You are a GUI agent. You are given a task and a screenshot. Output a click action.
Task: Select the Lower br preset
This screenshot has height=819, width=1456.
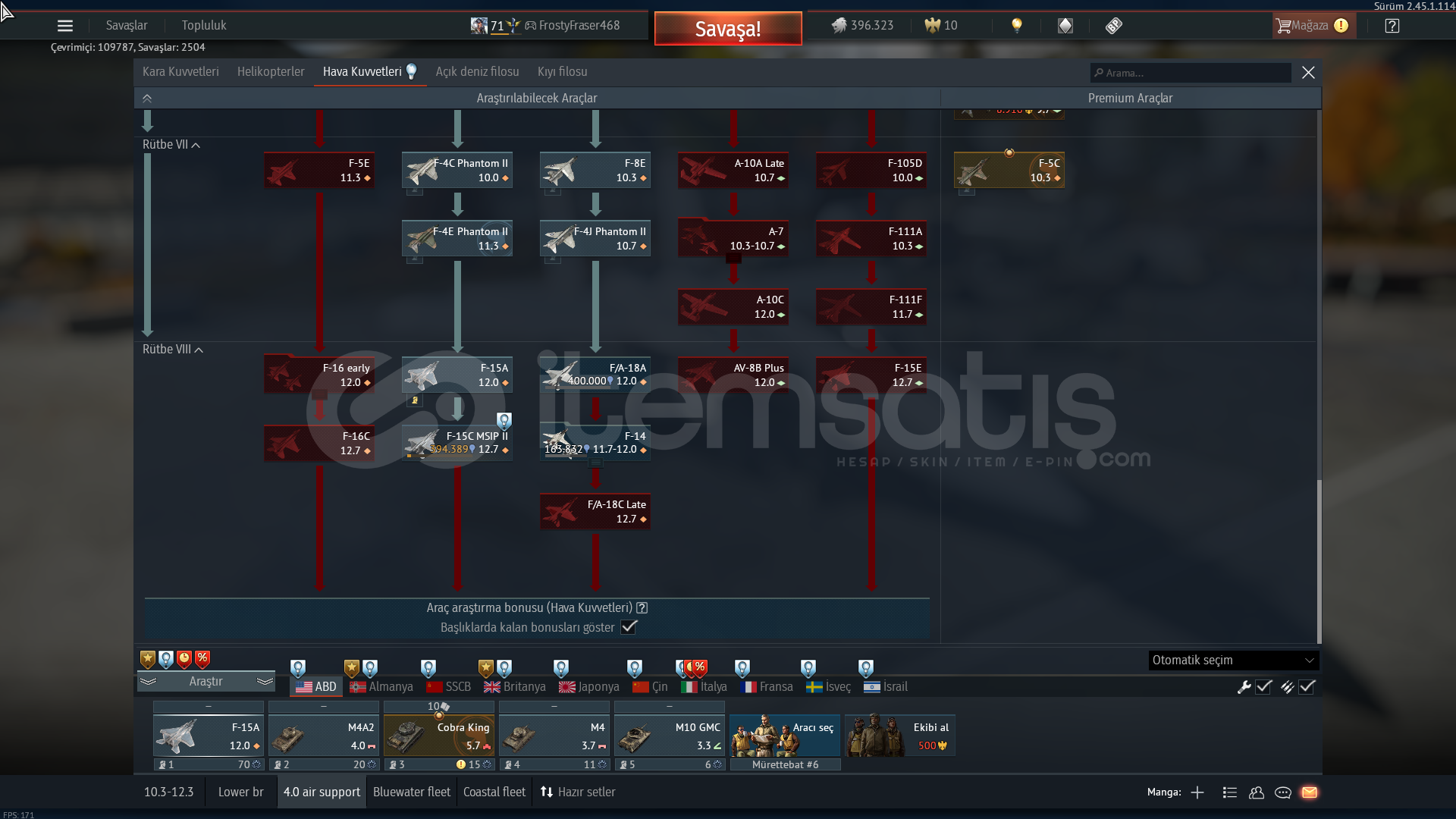point(241,792)
